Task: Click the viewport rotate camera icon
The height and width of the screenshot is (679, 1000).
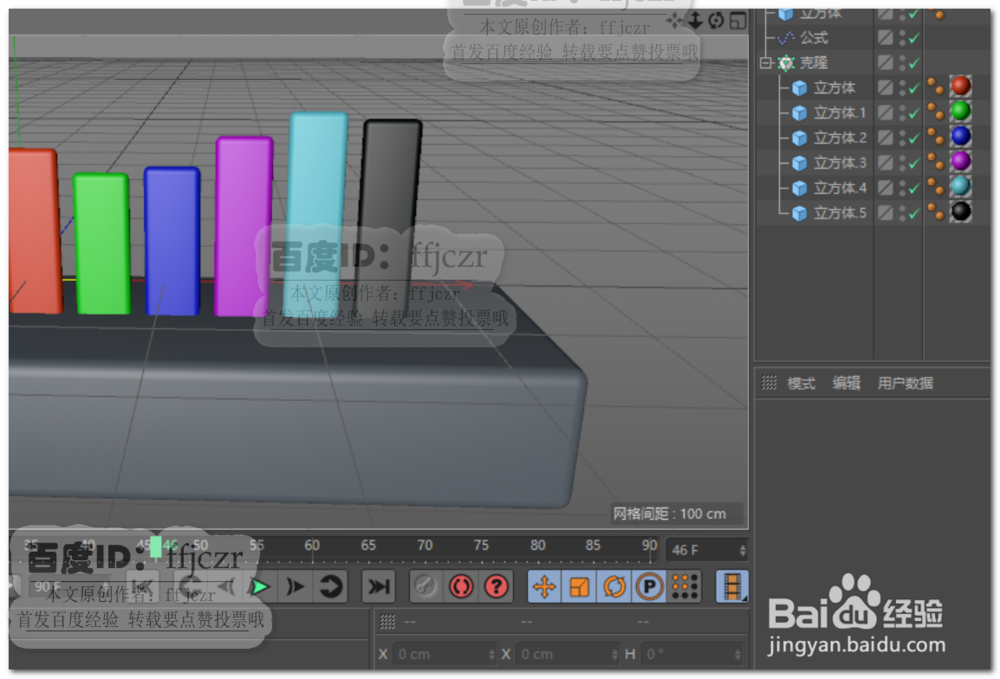Action: 716,21
